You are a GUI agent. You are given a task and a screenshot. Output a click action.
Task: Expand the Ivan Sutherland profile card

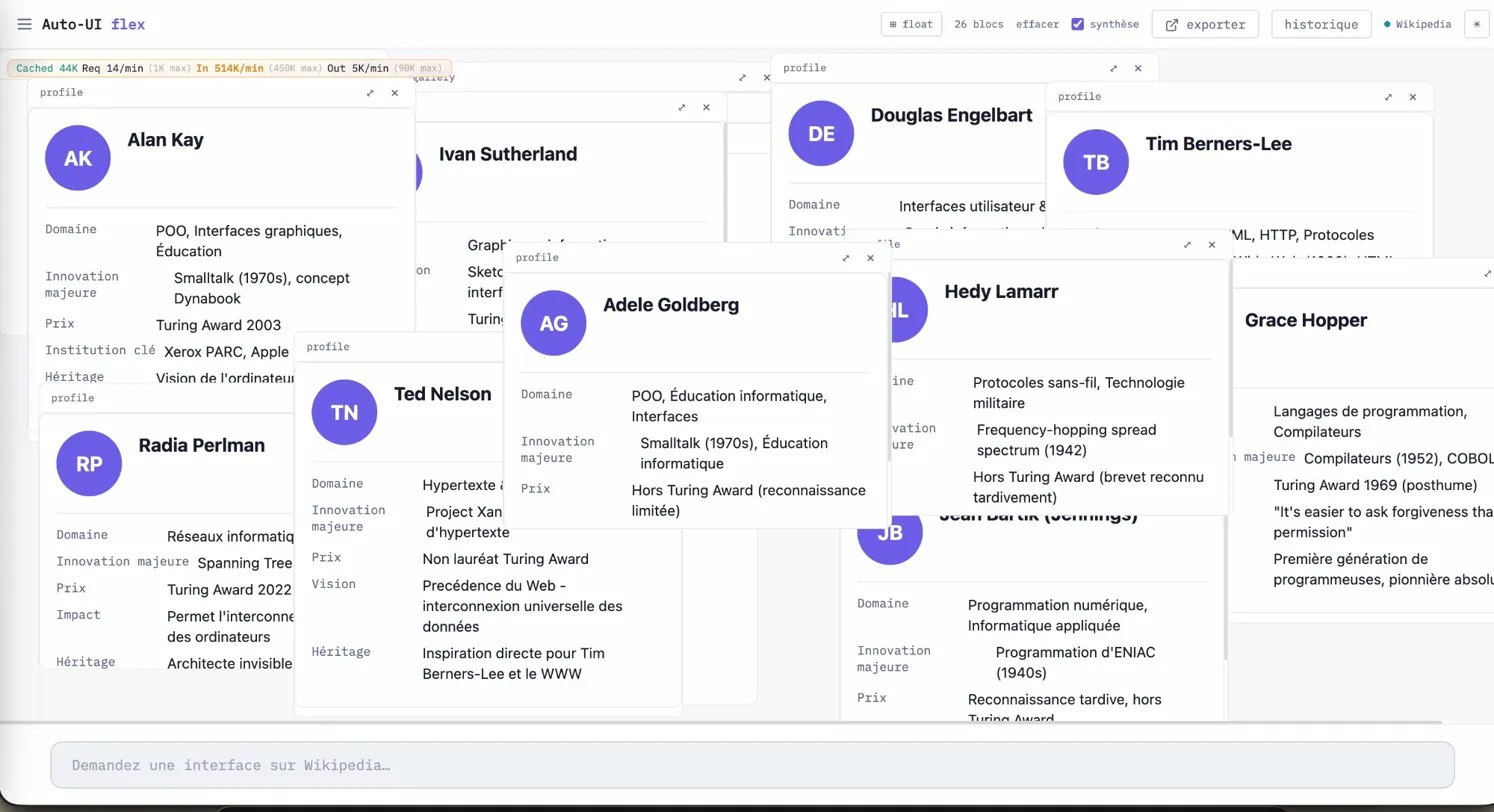[x=682, y=107]
